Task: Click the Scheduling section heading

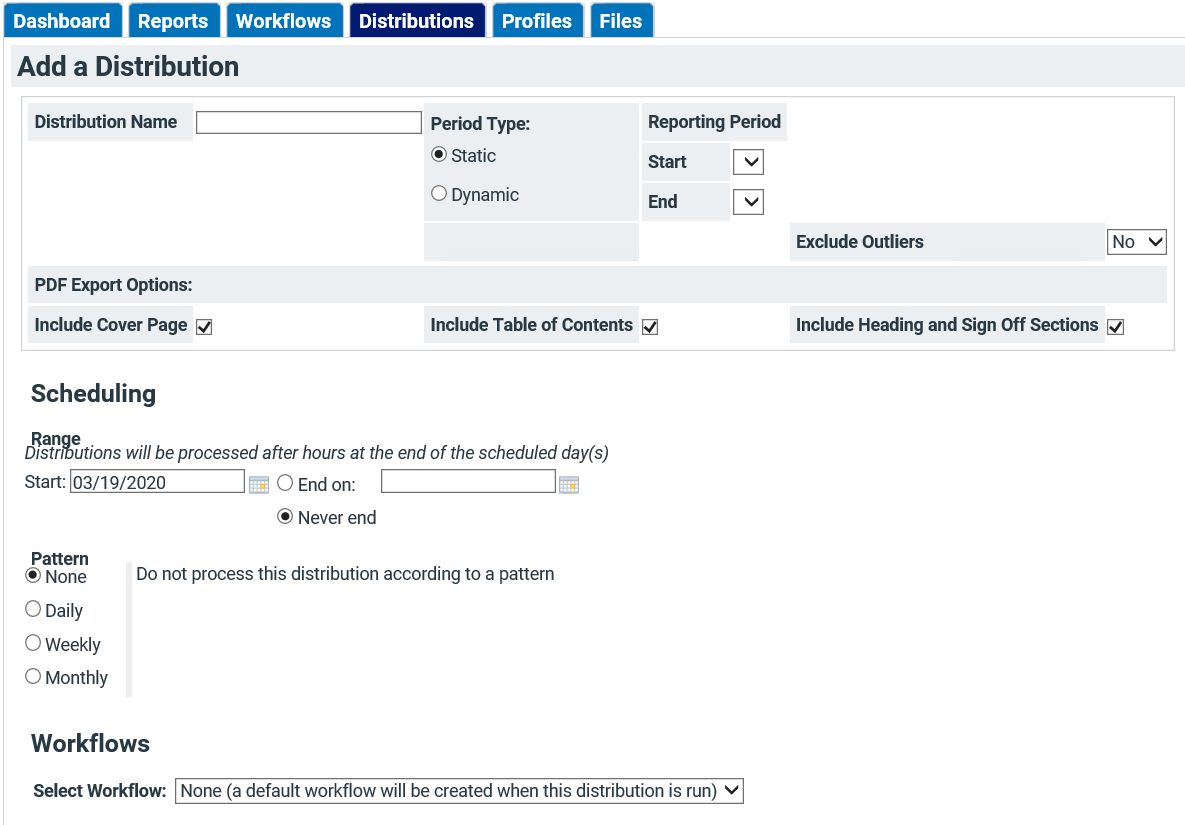Action: (x=94, y=394)
